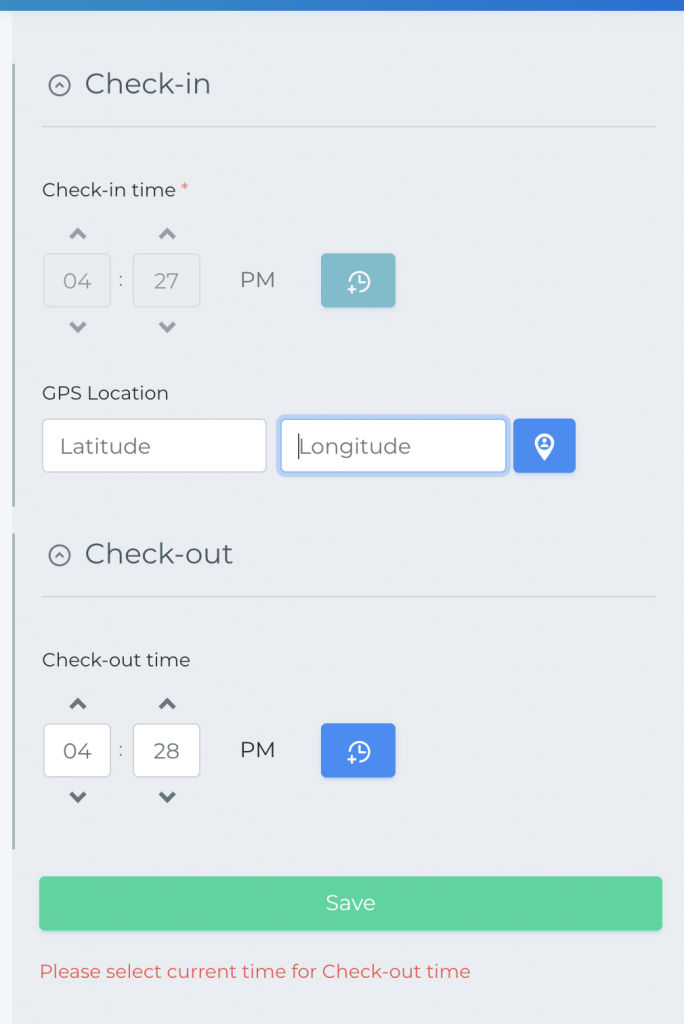Decrease check-out hour with down arrow
Viewport: 684px width, 1024px height.
pyautogui.click(x=77, y=797)
